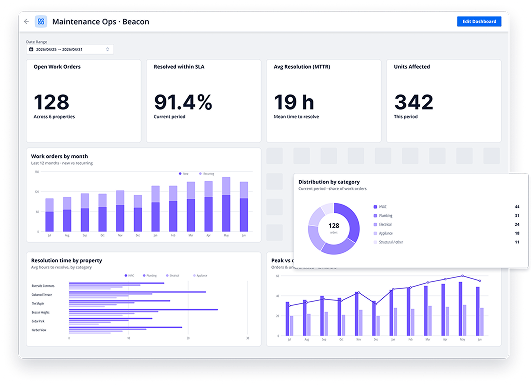Toggle the Recurring series legend in monthly chart

pyautogui.click(x=207, y=174)
